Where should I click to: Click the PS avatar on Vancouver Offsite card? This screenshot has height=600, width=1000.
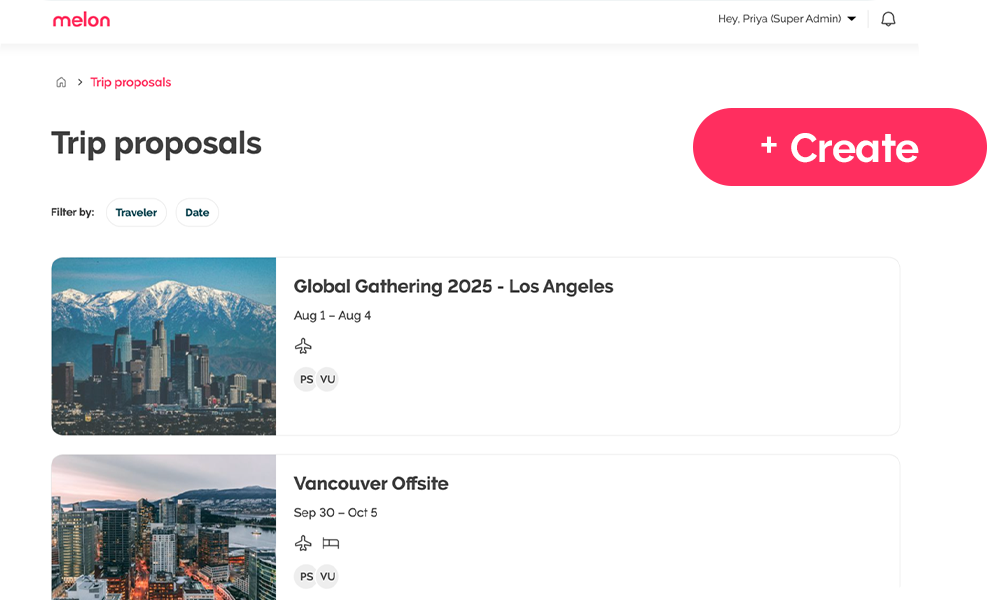[x=306, y=576]
